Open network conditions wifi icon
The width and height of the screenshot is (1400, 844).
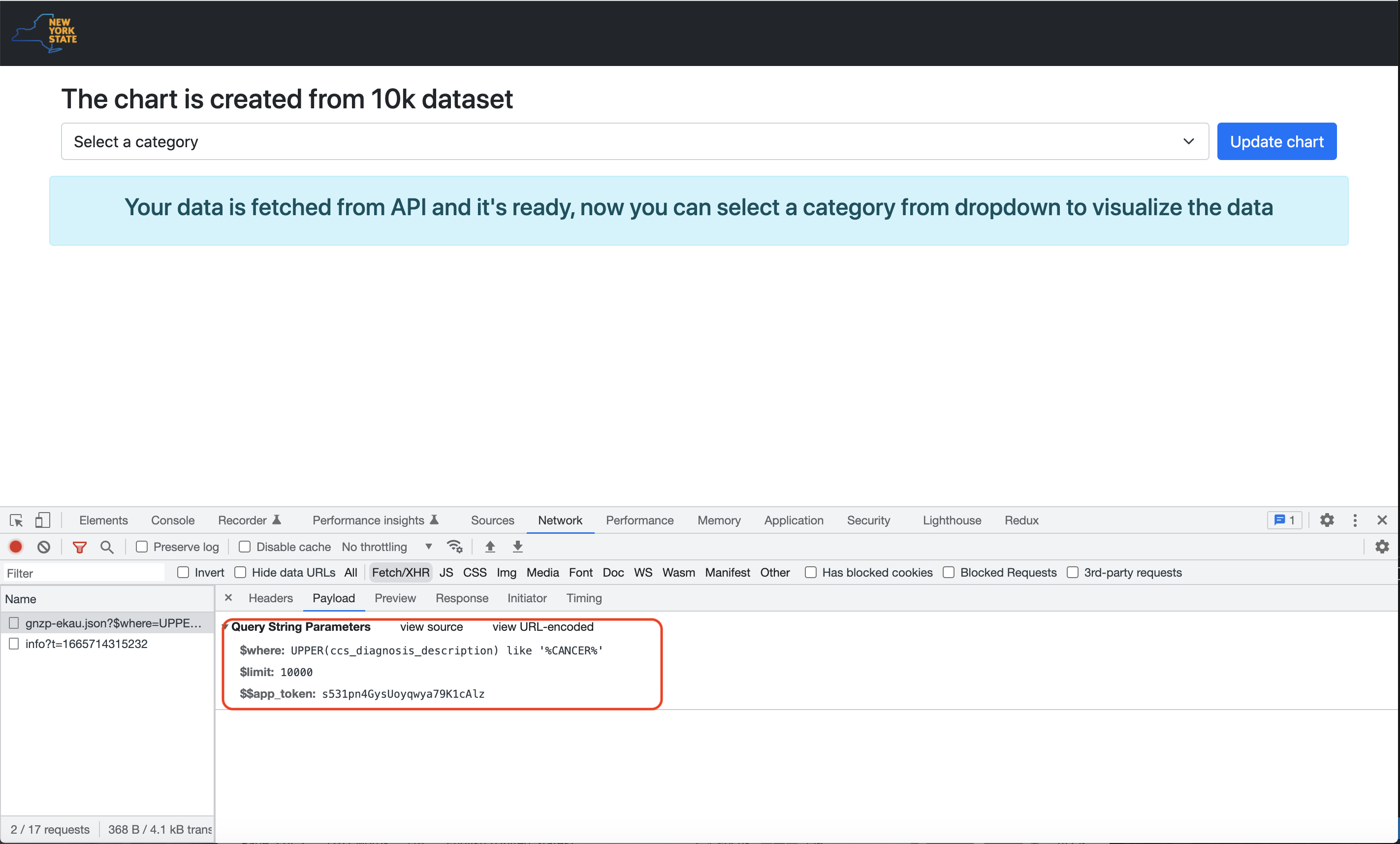tap(454, 547)
